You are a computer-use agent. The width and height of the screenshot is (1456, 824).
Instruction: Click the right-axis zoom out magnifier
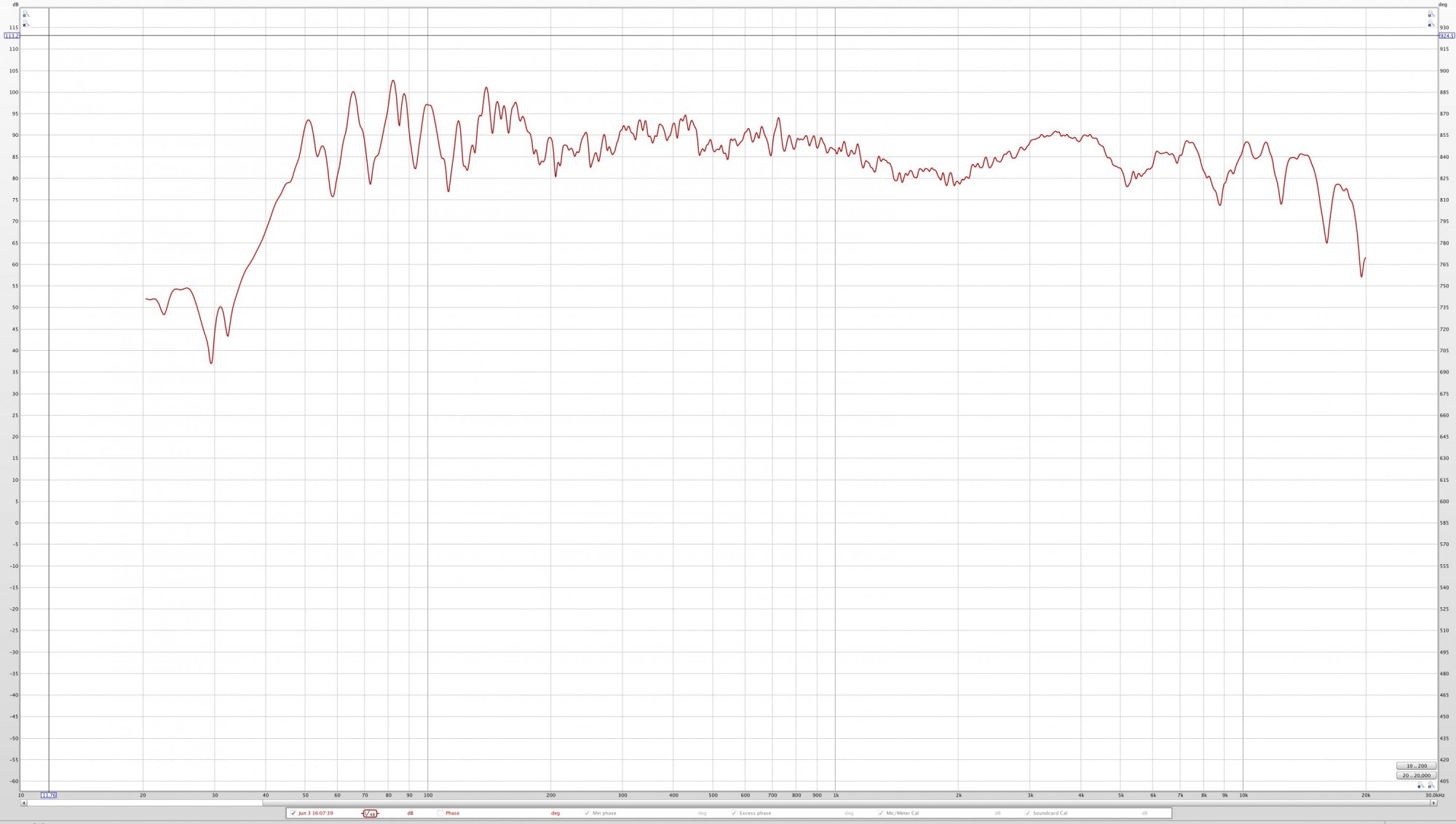pyautogui.click(x=1431, y=24)
